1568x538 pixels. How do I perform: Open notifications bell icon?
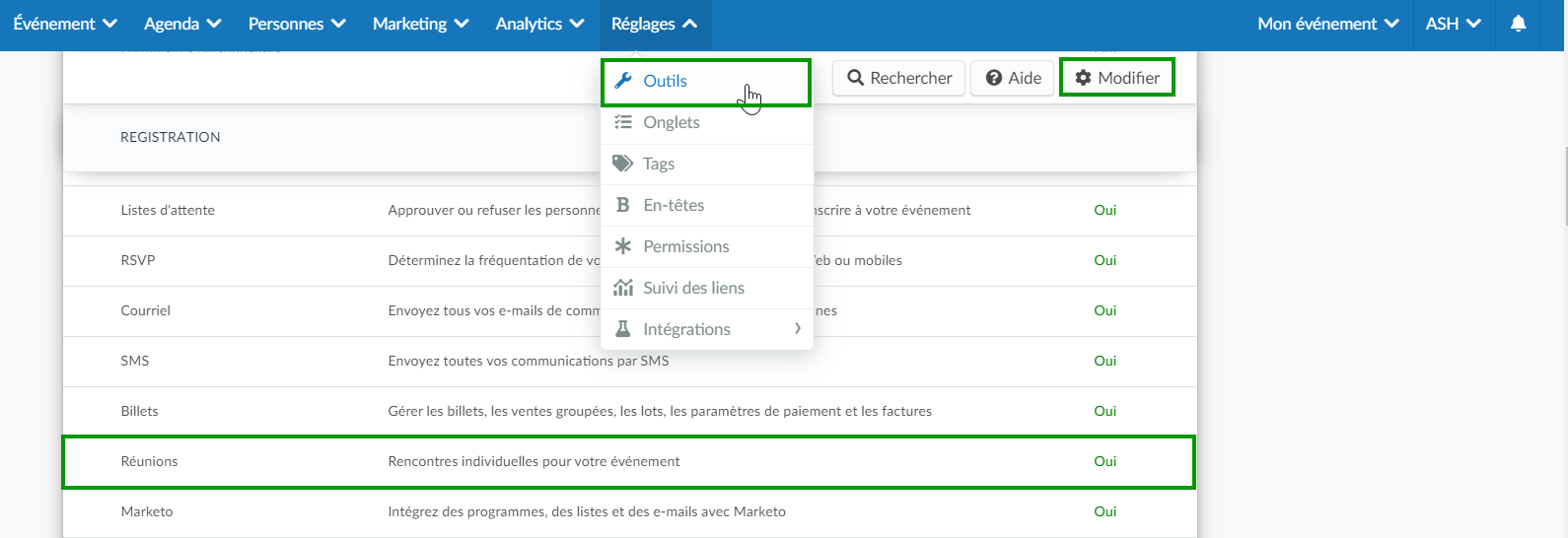1519,24
